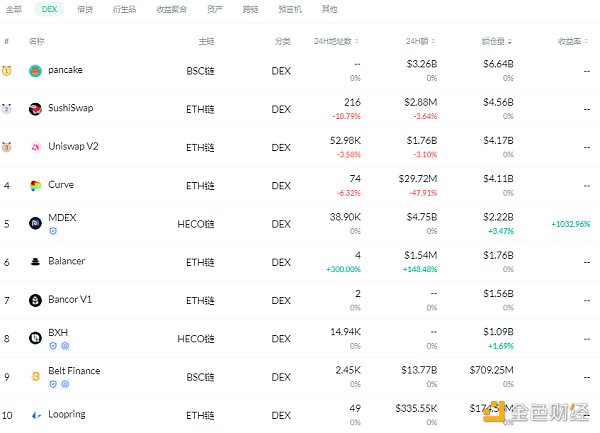The image size is (600, 433).
Task: Click the $4.75B volume for MDEX
Action: click(422, 217)
